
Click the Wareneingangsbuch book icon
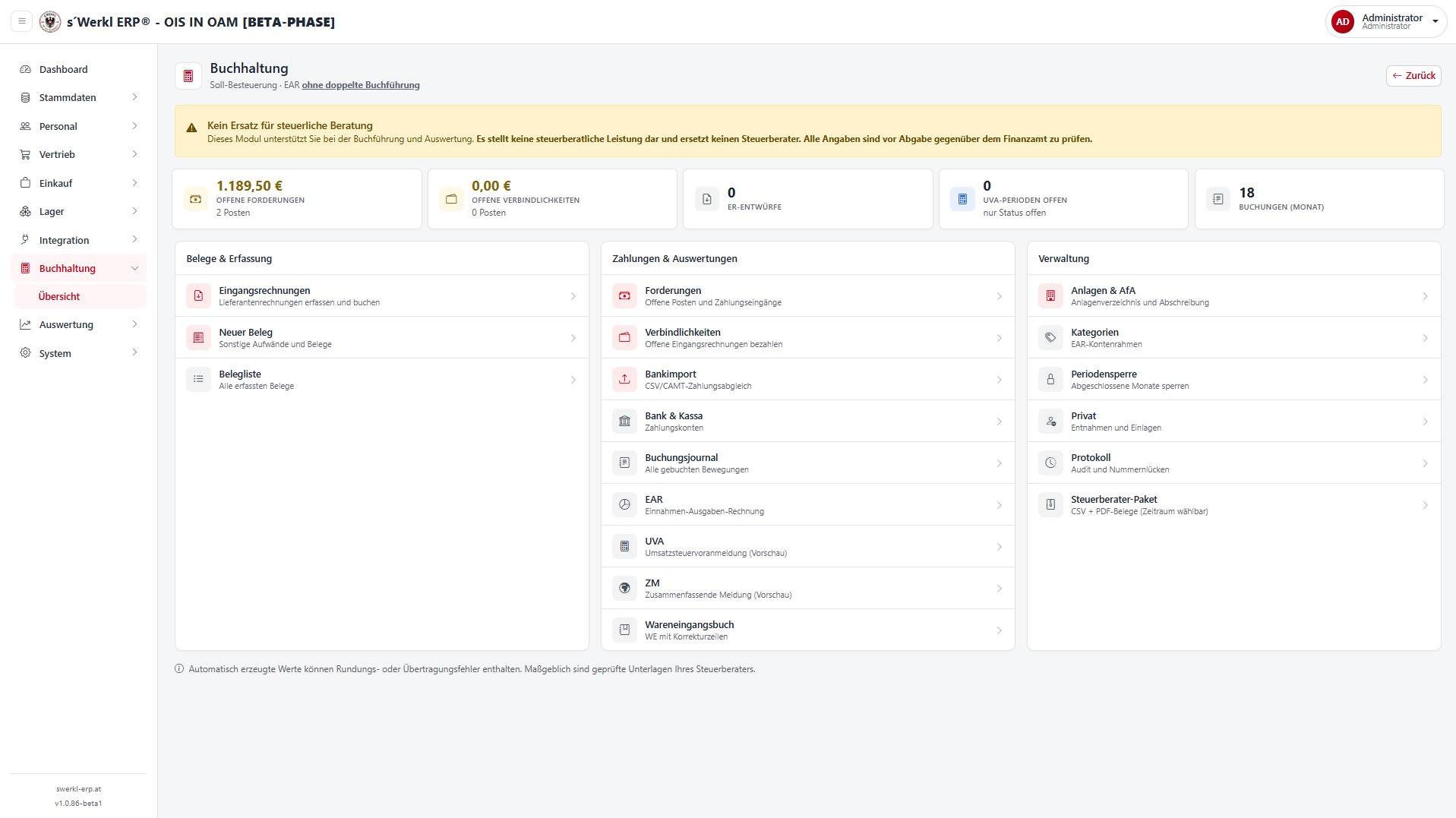pyautogui.click(x=624, y=630)
